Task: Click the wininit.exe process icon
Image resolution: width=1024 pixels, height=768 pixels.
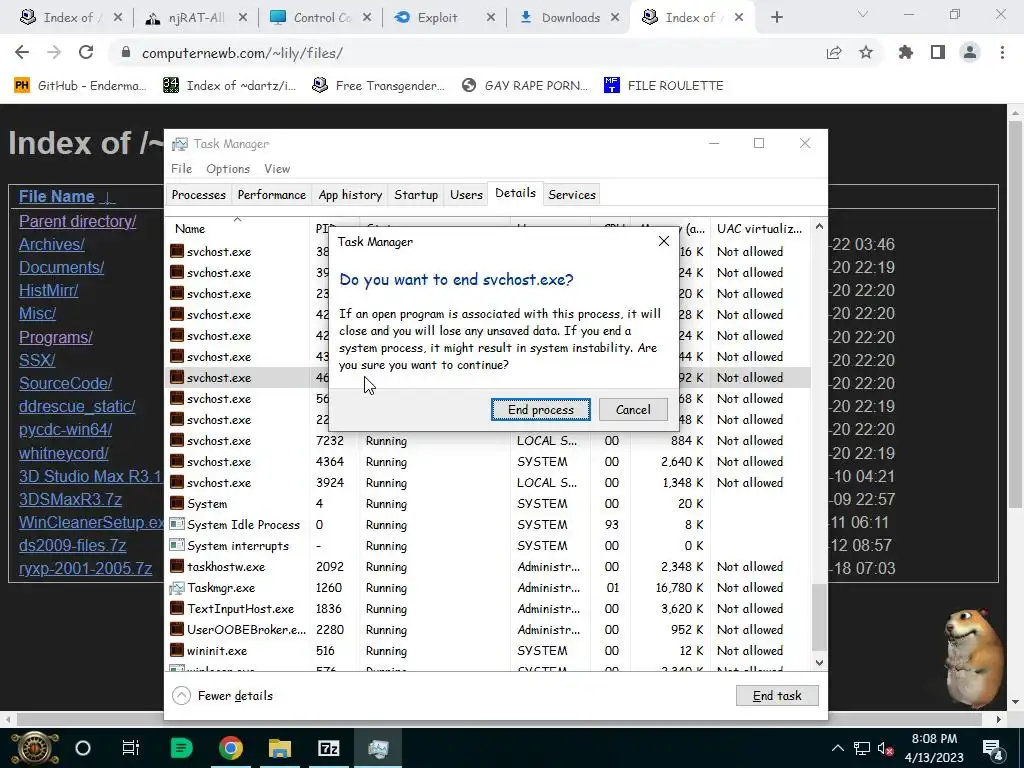Action: click(176, 650)
